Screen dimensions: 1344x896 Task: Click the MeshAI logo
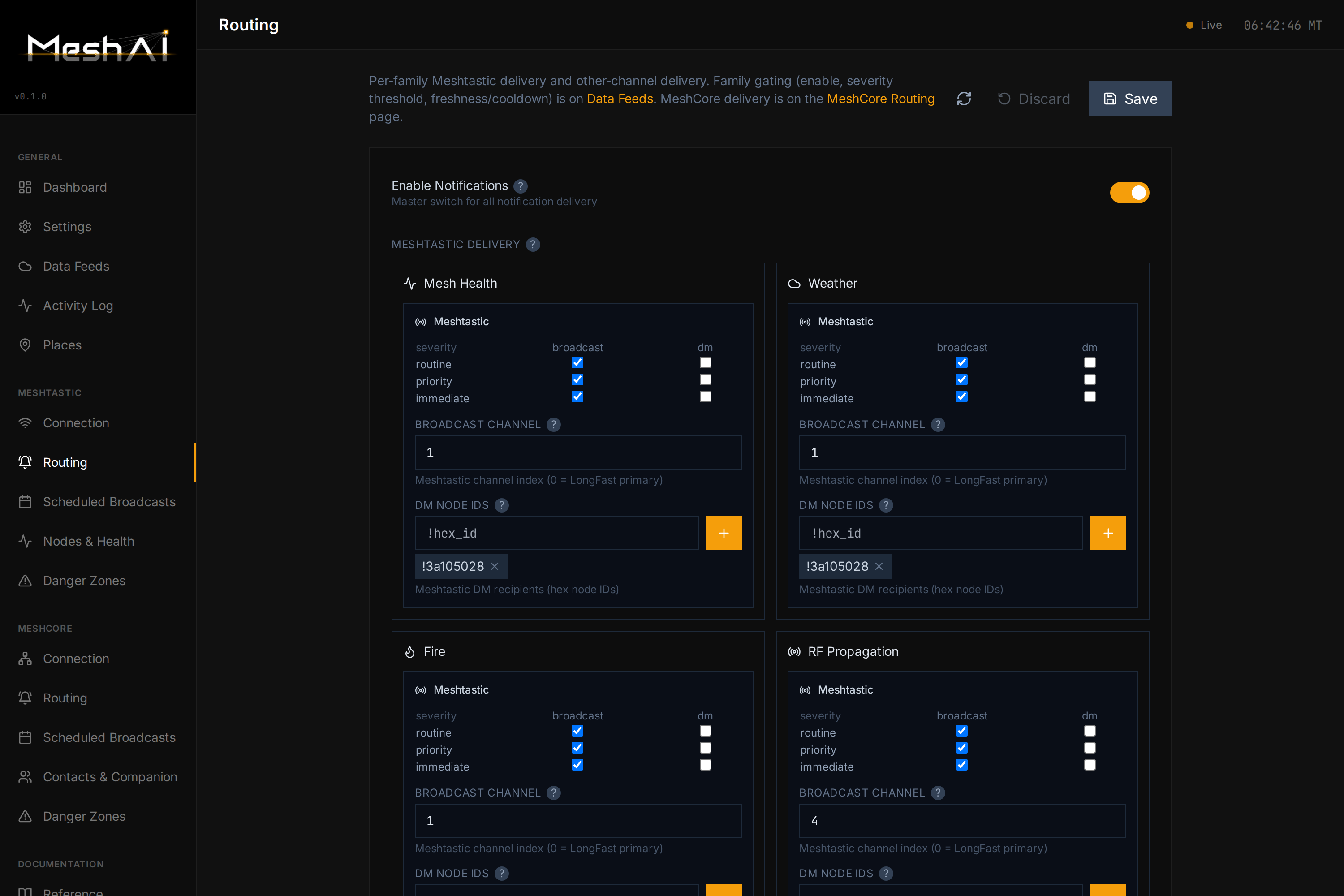98,46
